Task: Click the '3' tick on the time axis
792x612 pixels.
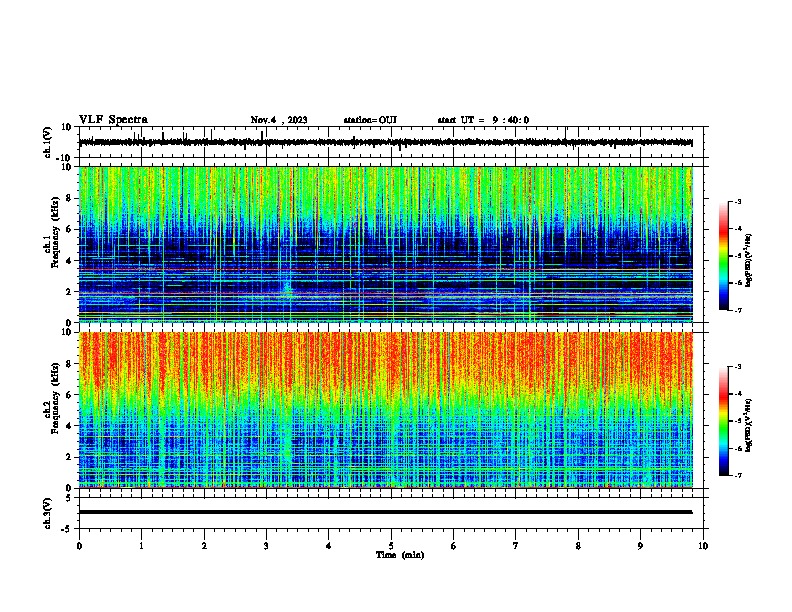Action: tap(266, 546)
